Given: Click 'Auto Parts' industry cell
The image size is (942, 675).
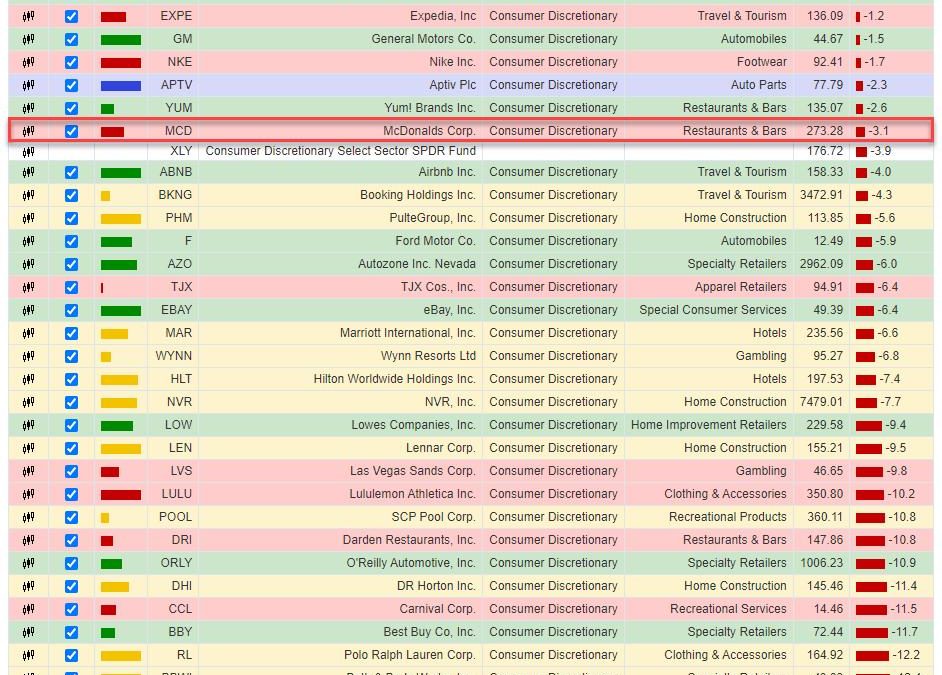Looking at the screenshot, I should [759, 85].
